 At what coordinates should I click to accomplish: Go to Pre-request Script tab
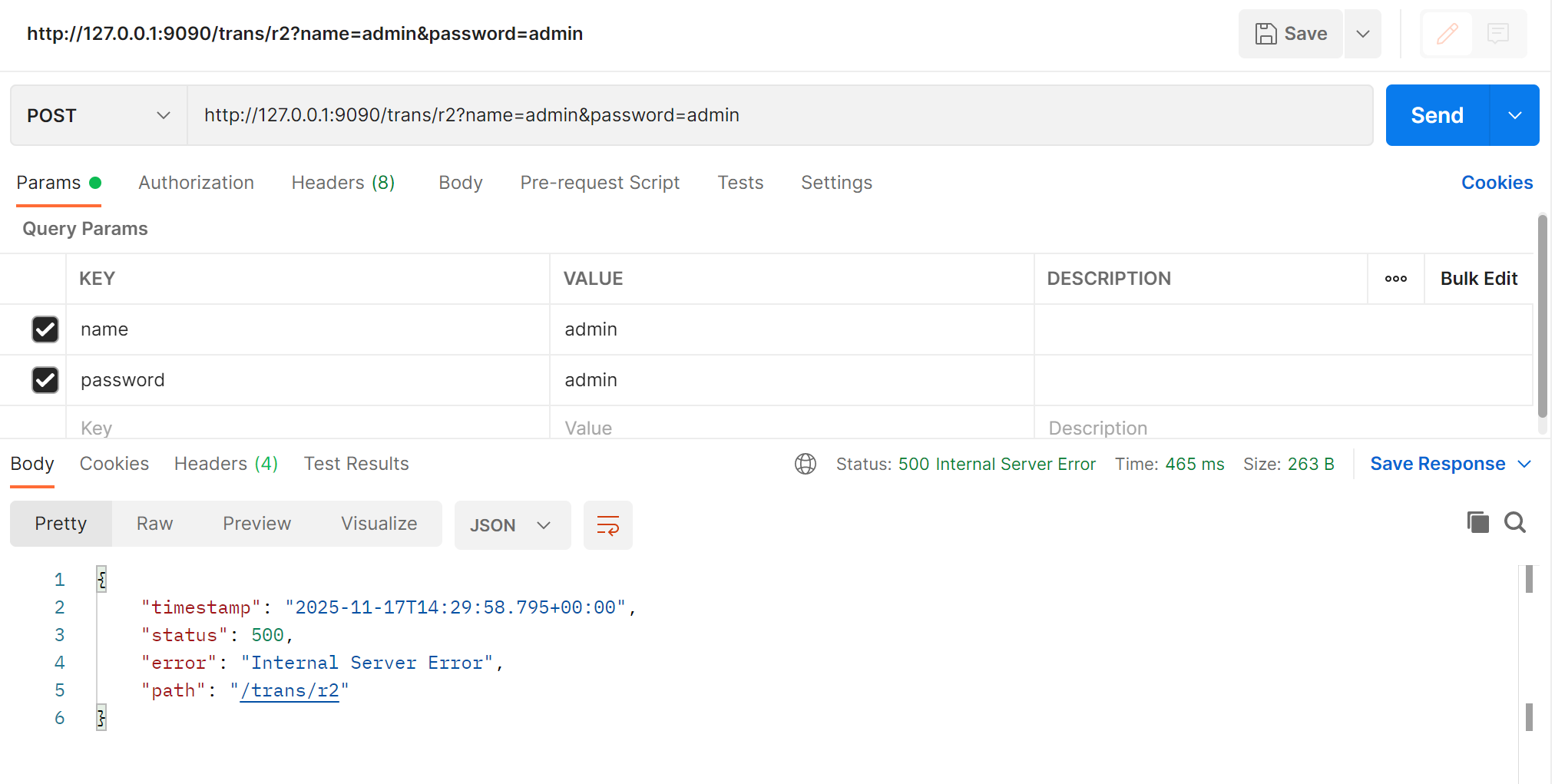click(x=600, y=183)
